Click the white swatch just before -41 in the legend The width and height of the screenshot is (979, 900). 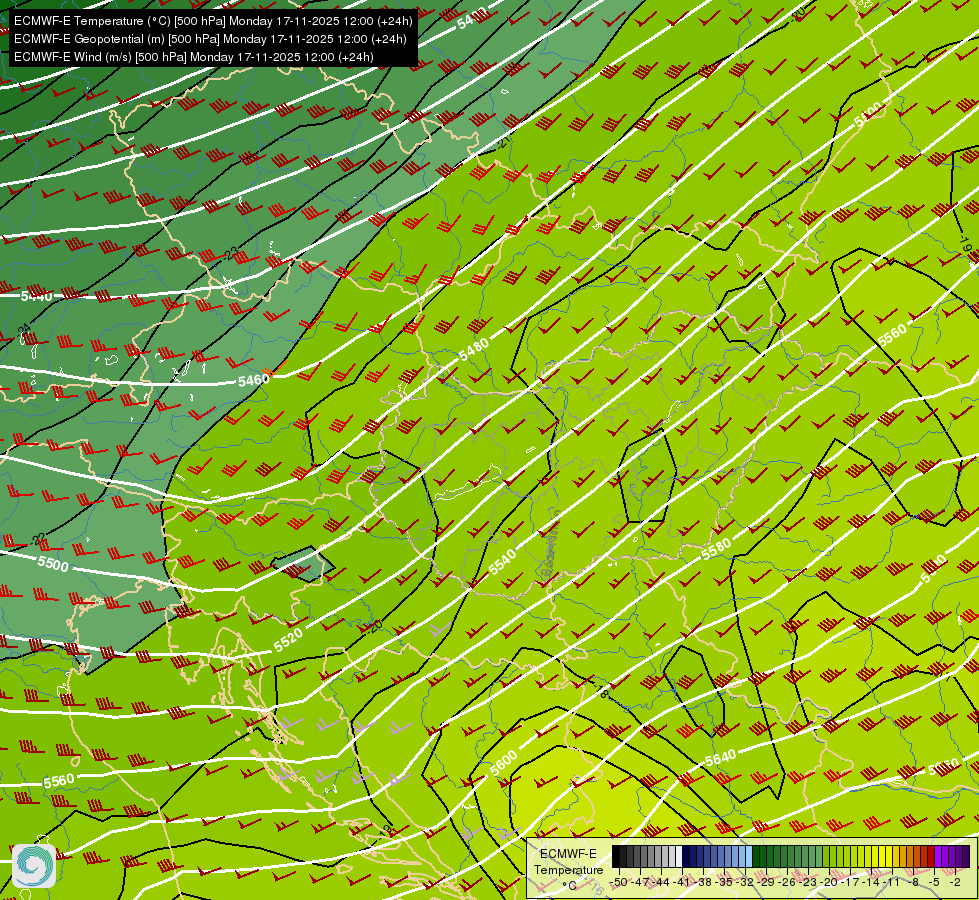click(679, 856)
